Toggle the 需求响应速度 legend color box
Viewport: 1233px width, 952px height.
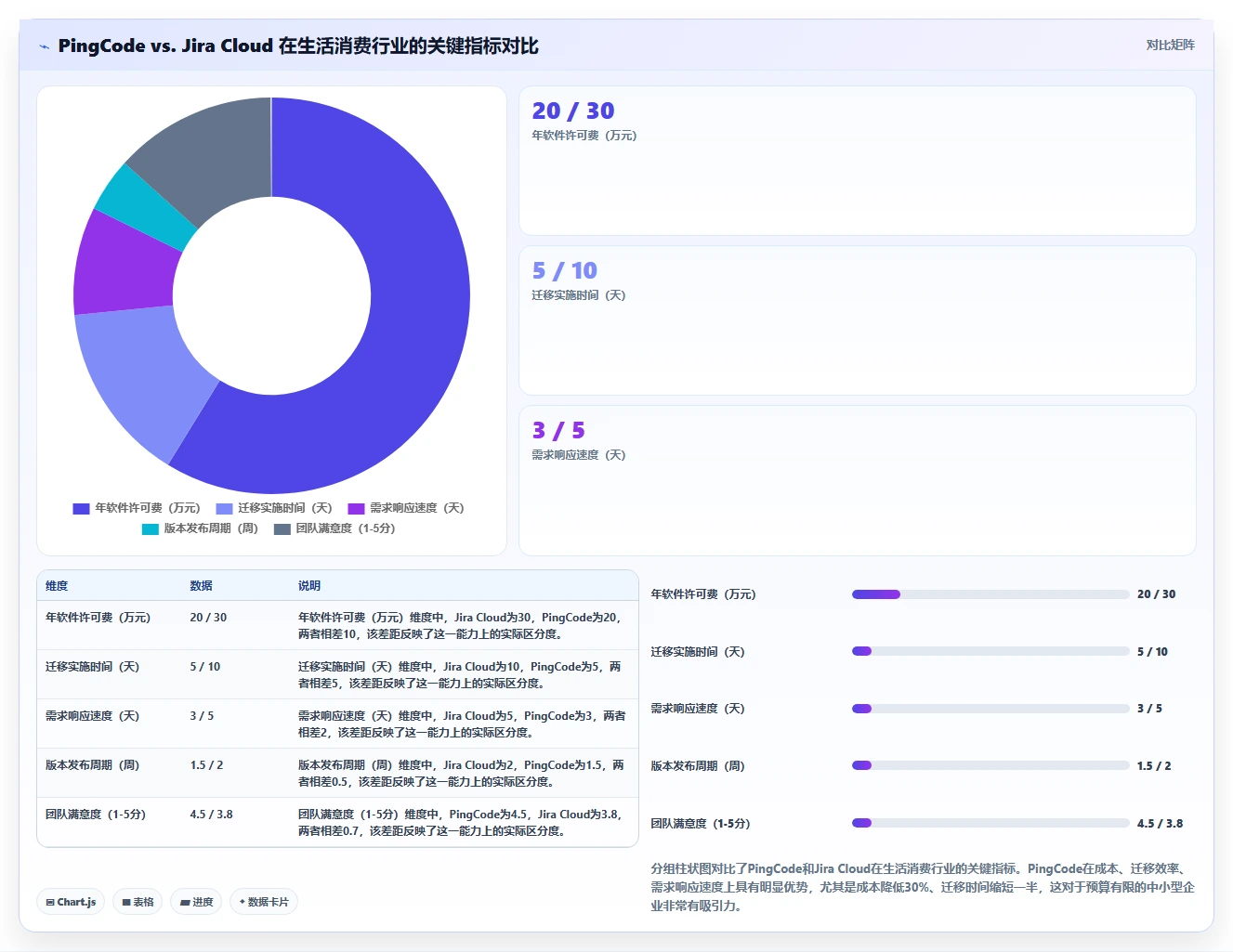point(356,508)
